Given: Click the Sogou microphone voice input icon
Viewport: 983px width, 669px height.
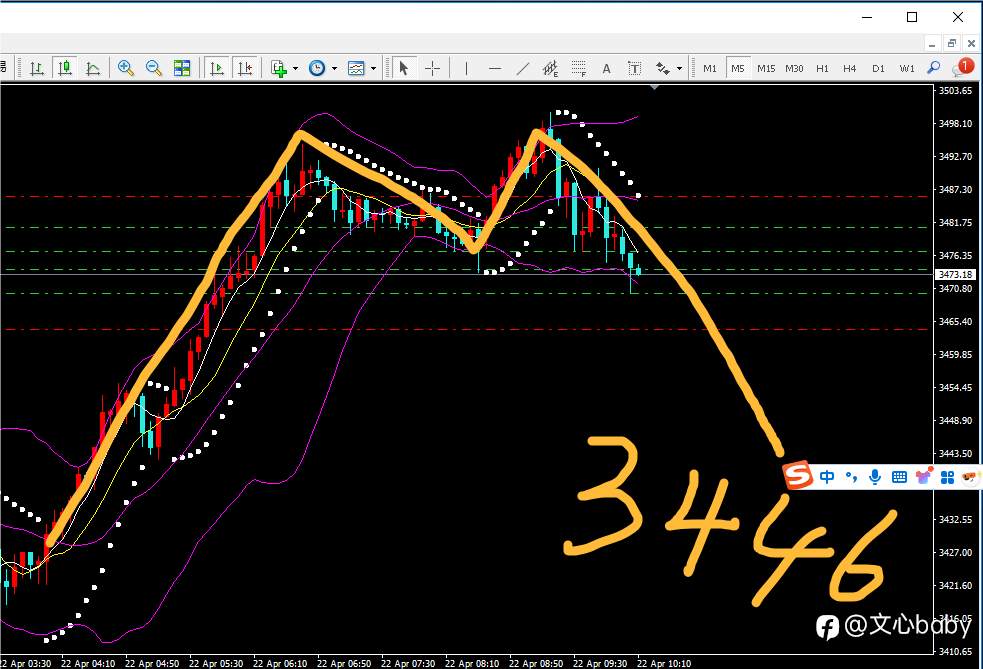Looking at the screenshot, I should (875, 477).
